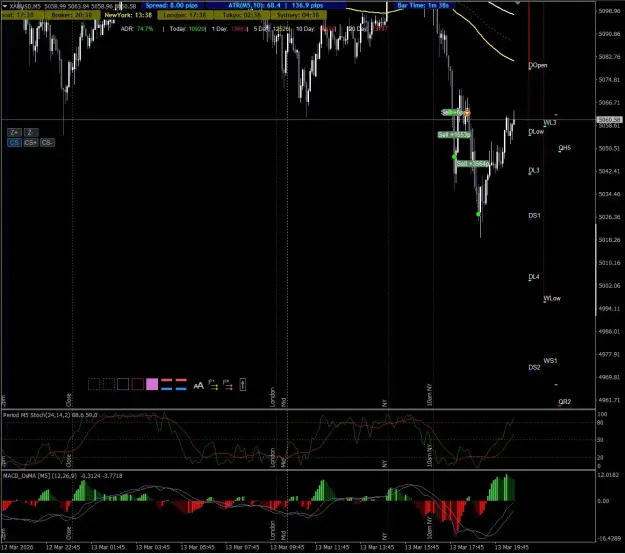Image resolution: width=625 pixels, height=554 pixels.
Task: Click the Stoch(24,14,2) indicator label
Action: (50, 415)
